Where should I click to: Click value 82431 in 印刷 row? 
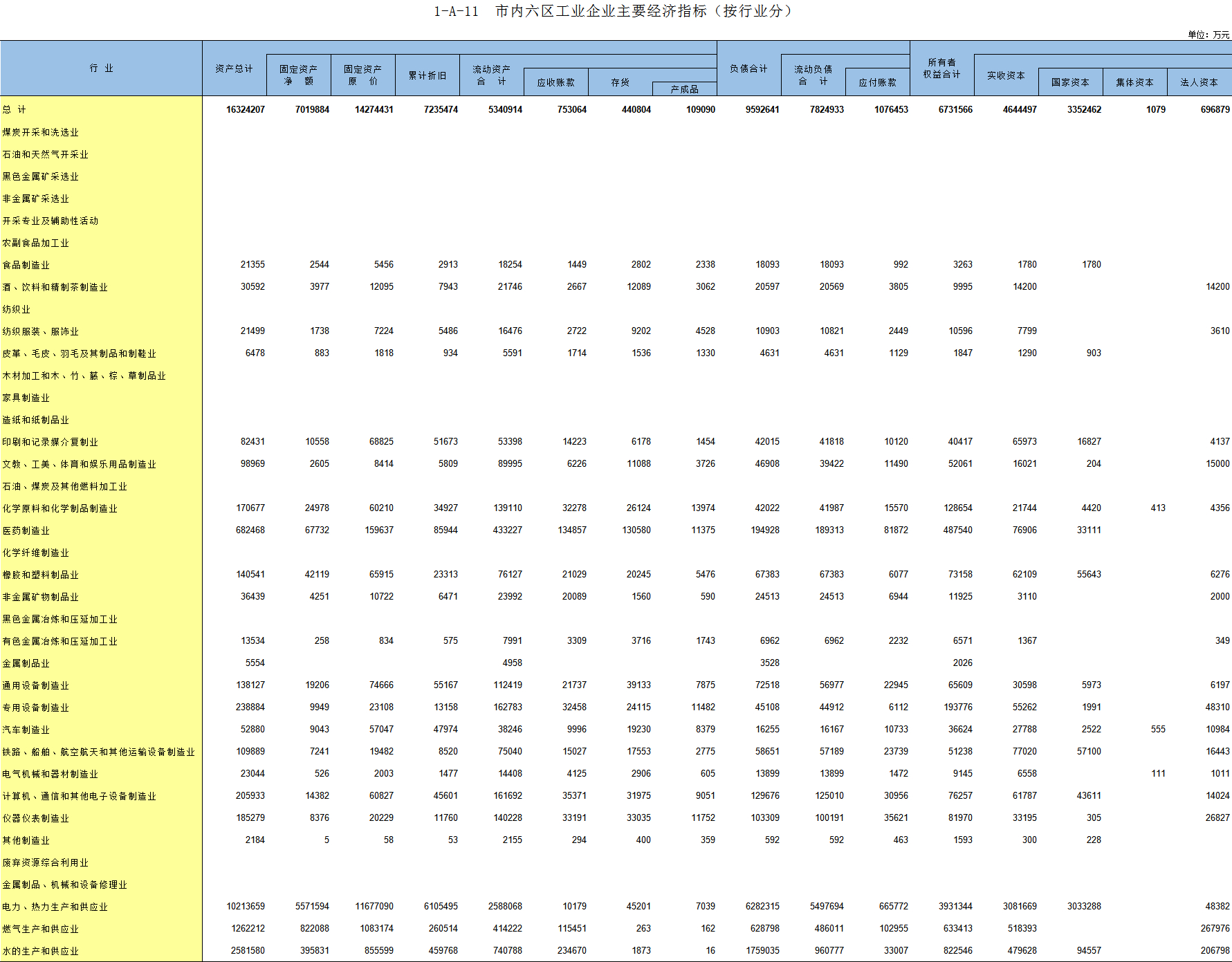click(x=252, y=441)
